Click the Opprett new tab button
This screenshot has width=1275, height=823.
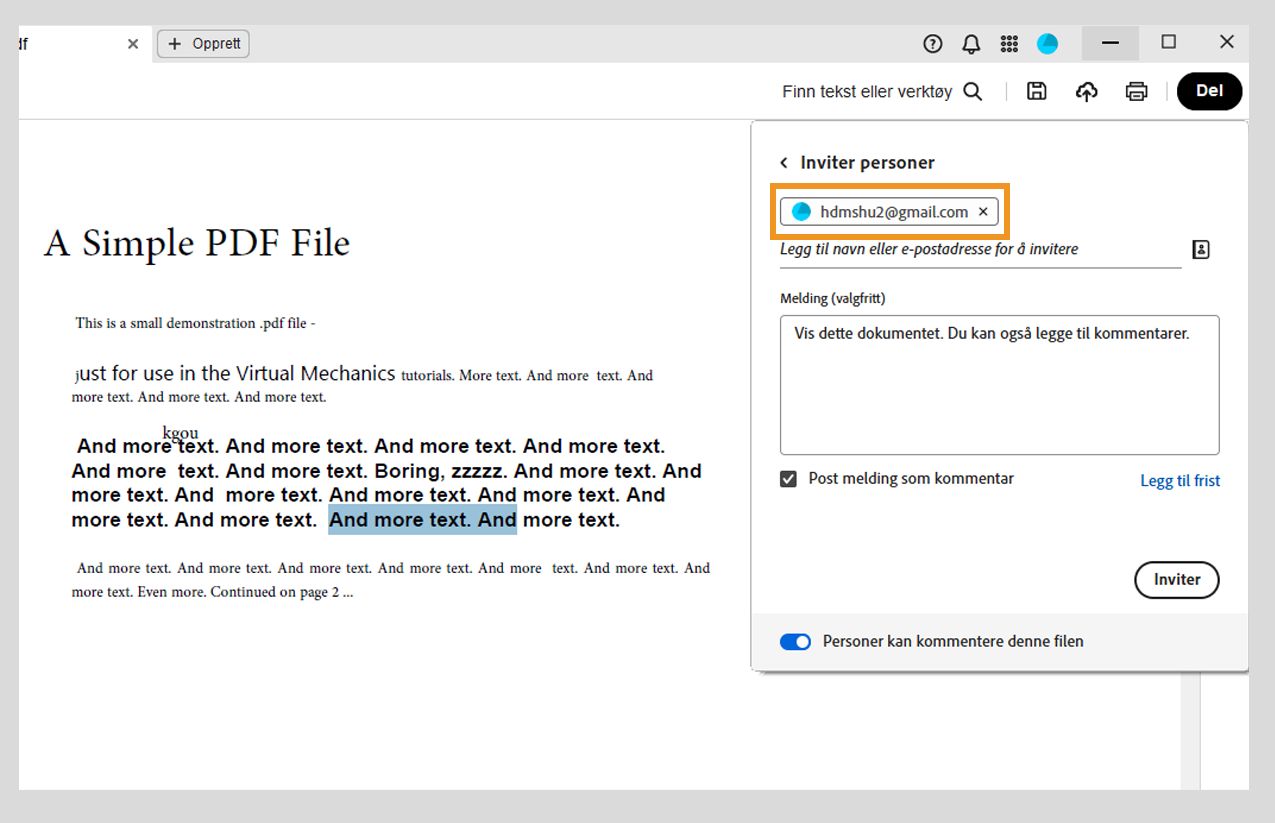coord(203,44)
